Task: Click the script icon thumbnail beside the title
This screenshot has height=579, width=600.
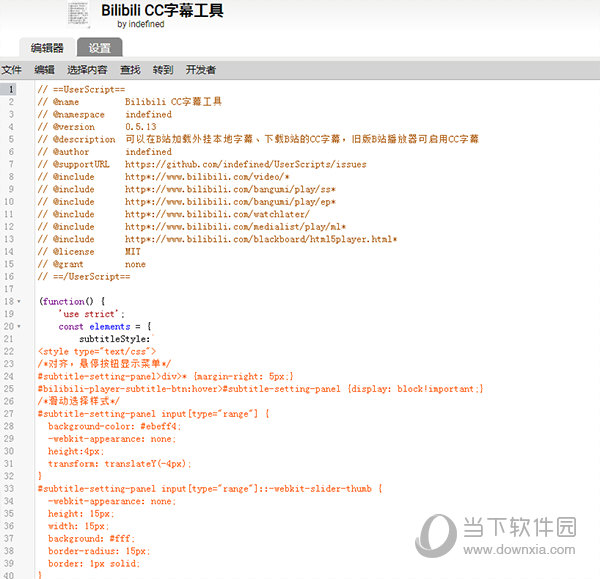Action: pyautogui.click(x=78, y=14)
